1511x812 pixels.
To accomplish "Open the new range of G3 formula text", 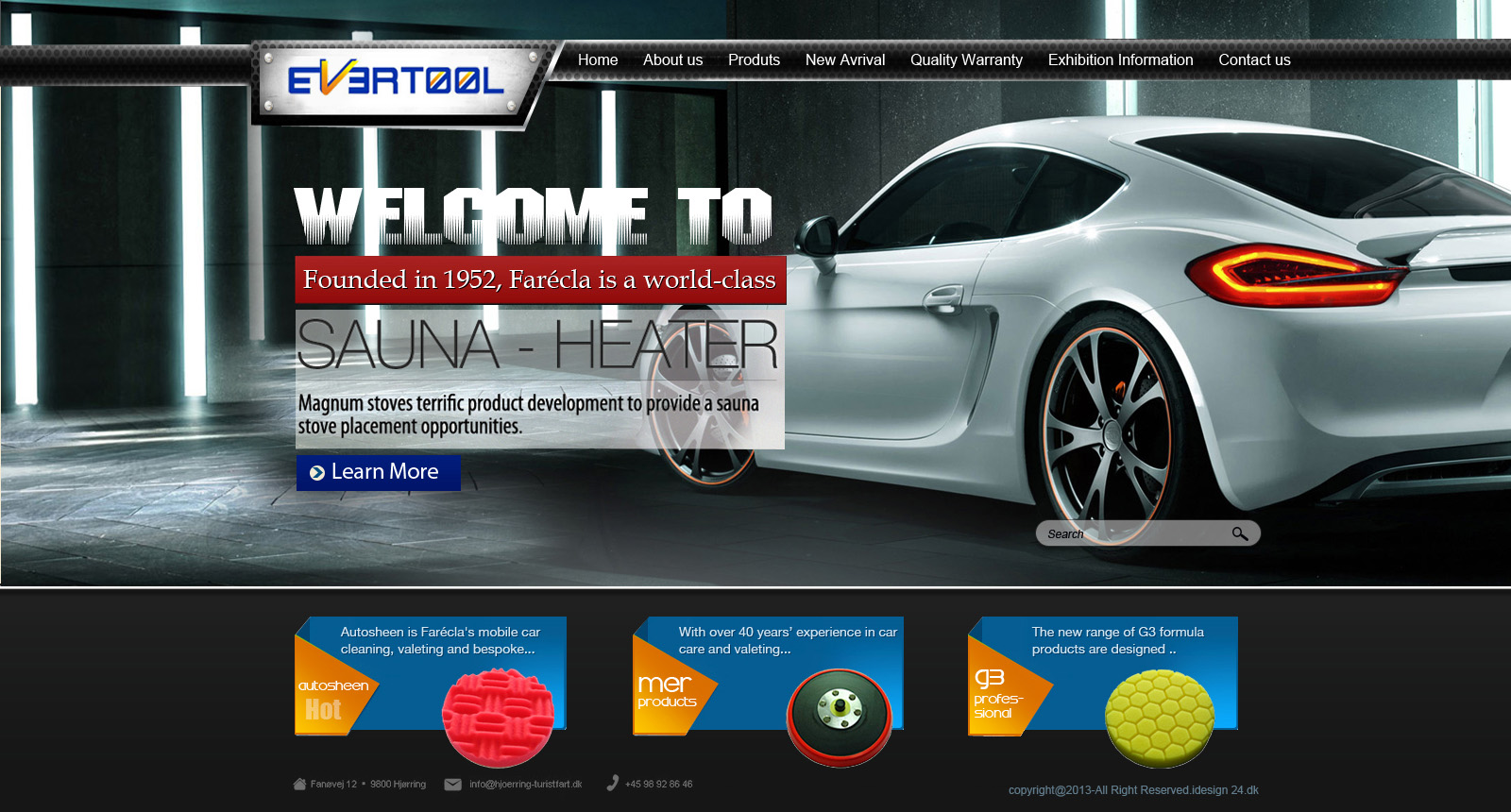I will coord(1118,640).
